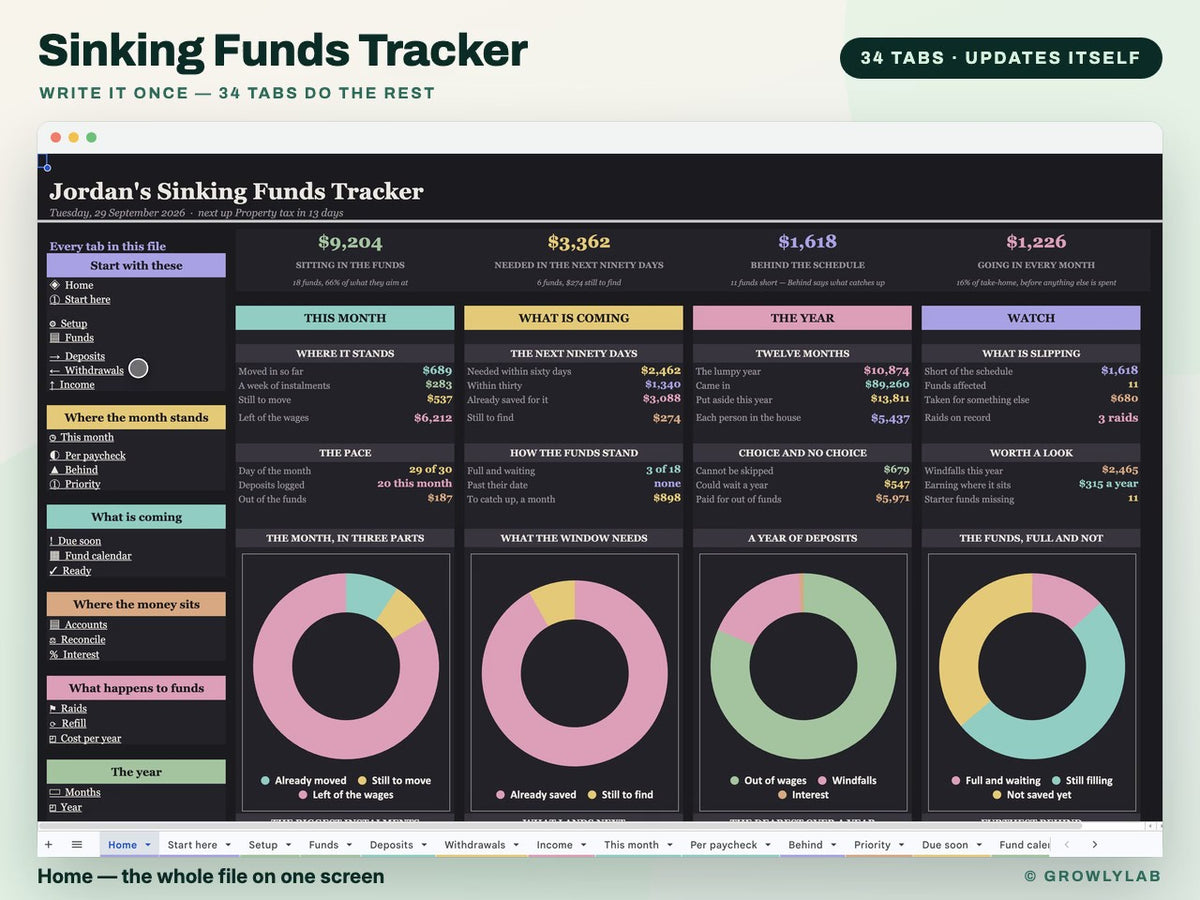
Task: Click the $1,226 going in every month value
Action: point(1036,242)
